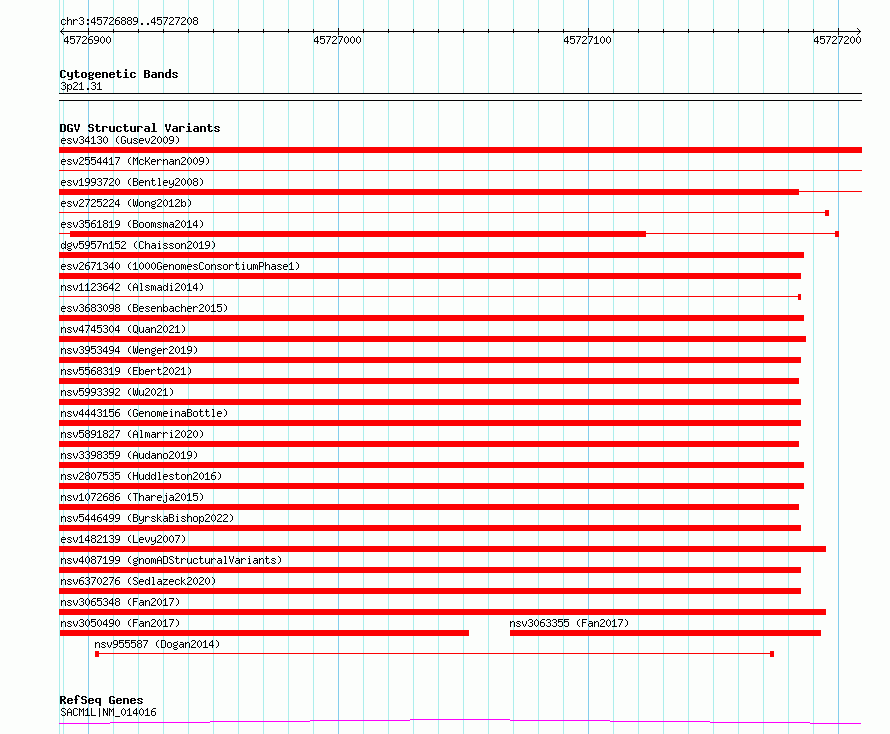Click the right end marker of nsv1123642 (Alsmadi2014)
Screen dimensions: 890x734
click(x=799, y=297)
